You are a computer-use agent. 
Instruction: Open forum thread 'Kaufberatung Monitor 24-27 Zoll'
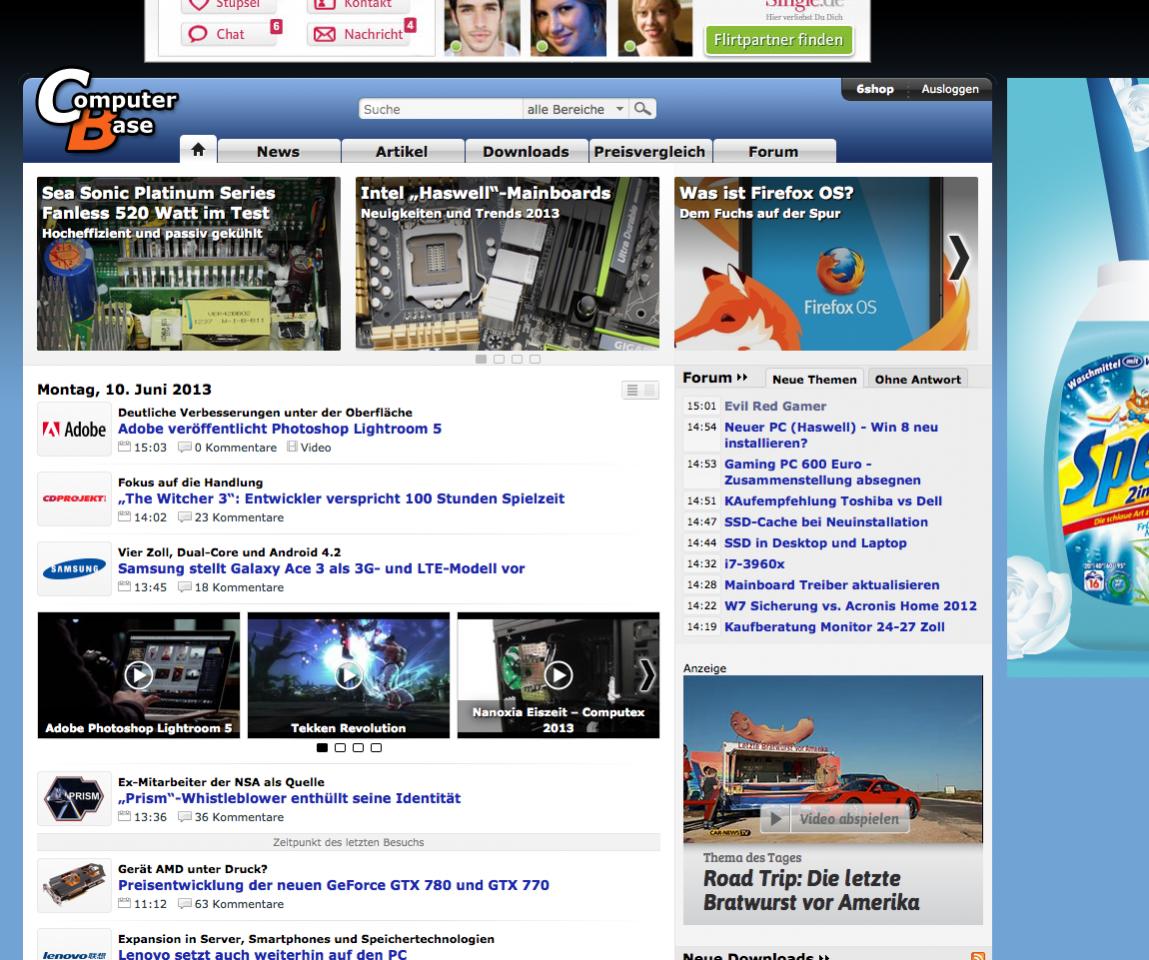click(835, 627)
